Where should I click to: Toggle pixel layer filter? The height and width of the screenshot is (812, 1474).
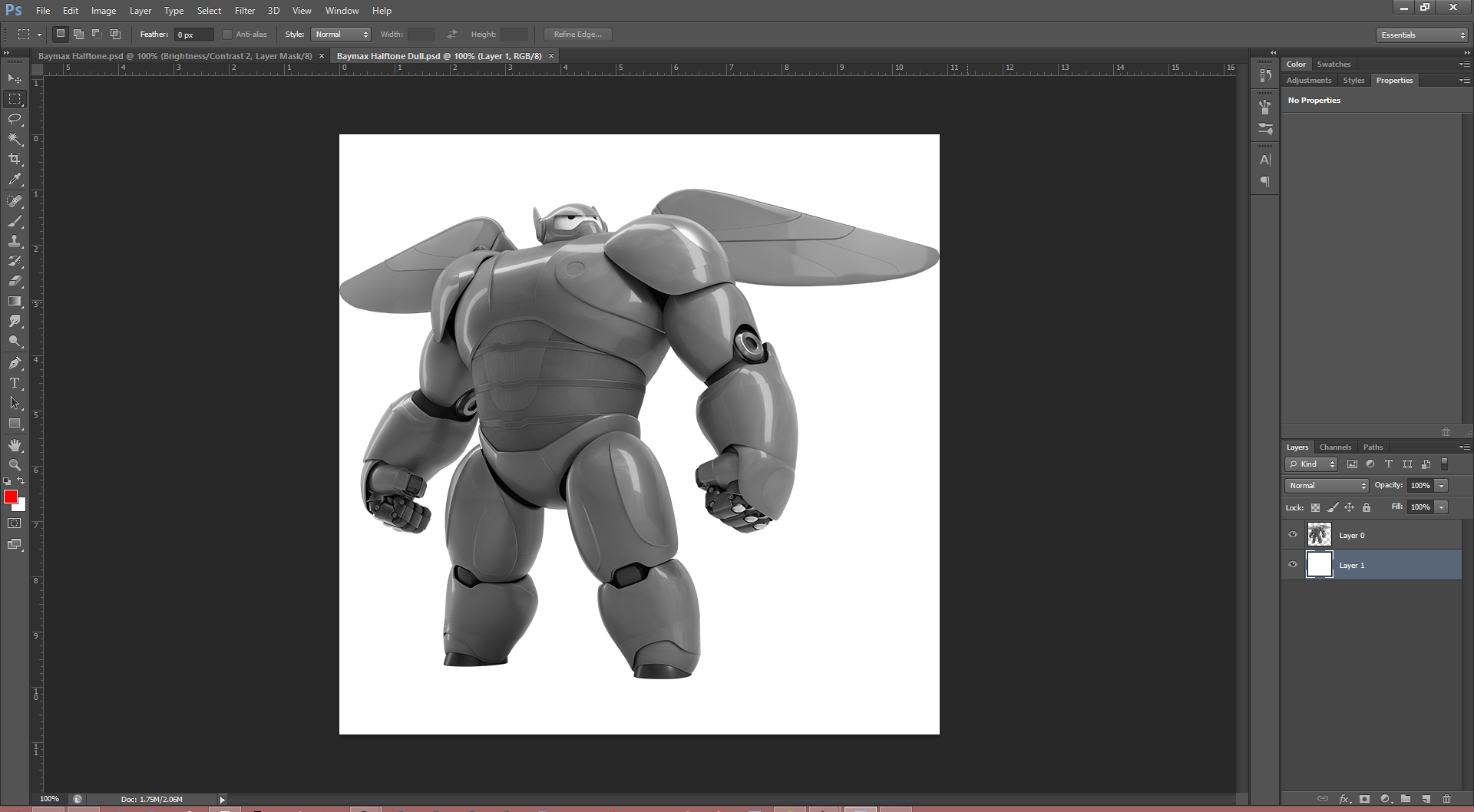tap(1352, 464)
